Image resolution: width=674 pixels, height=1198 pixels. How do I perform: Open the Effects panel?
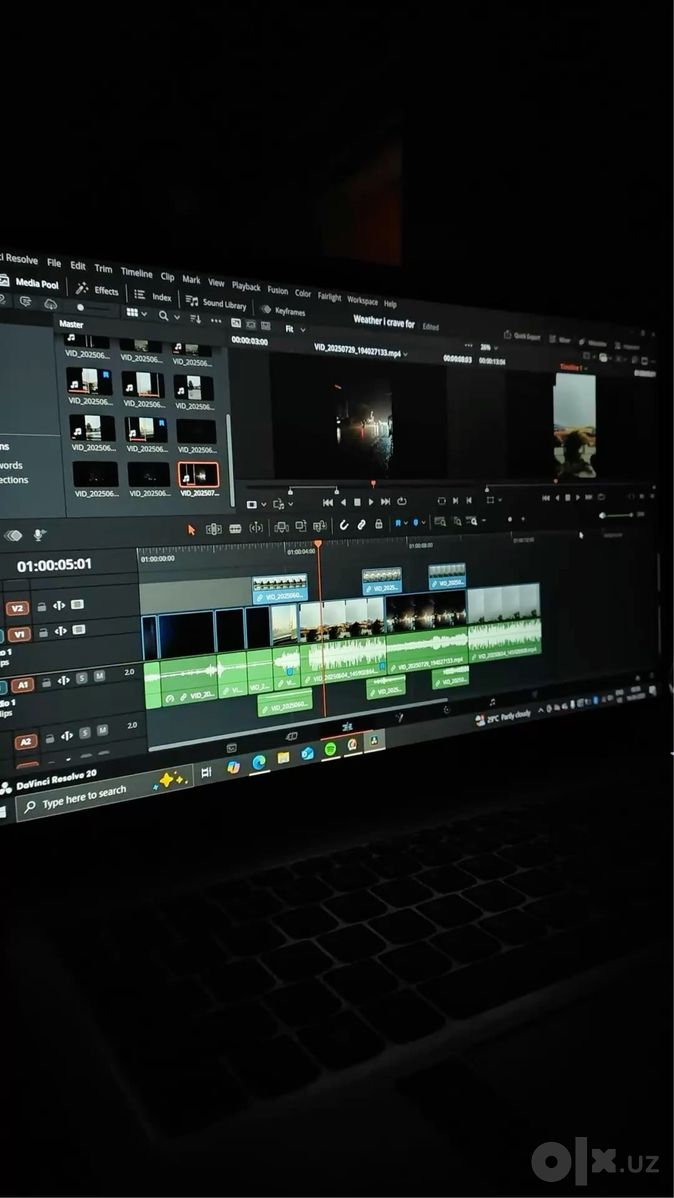[98, 290]
